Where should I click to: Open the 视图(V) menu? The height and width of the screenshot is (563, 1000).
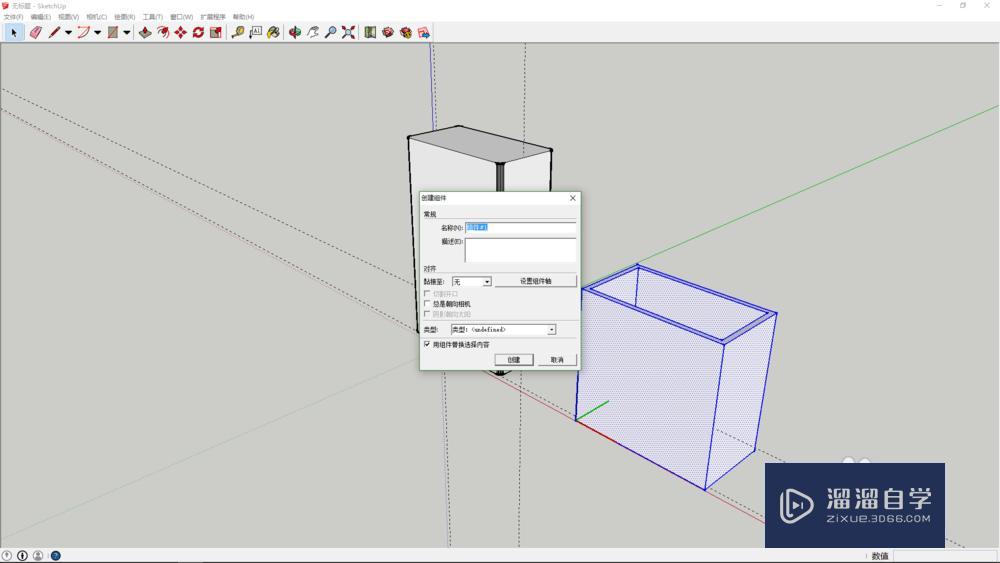click(x=68, y=17)
